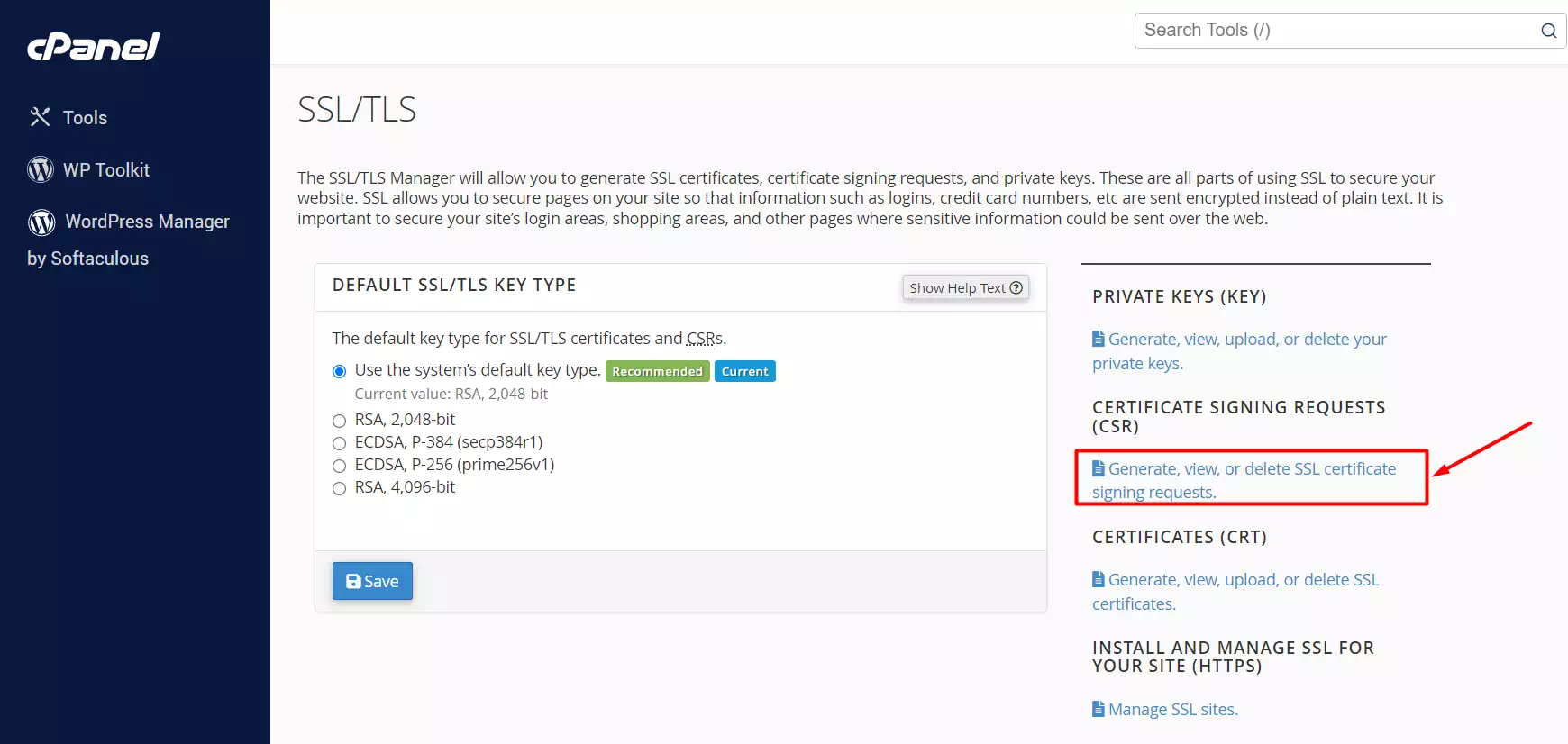
Task: Click the cPanel logo
Action: [x=94, y=46]
